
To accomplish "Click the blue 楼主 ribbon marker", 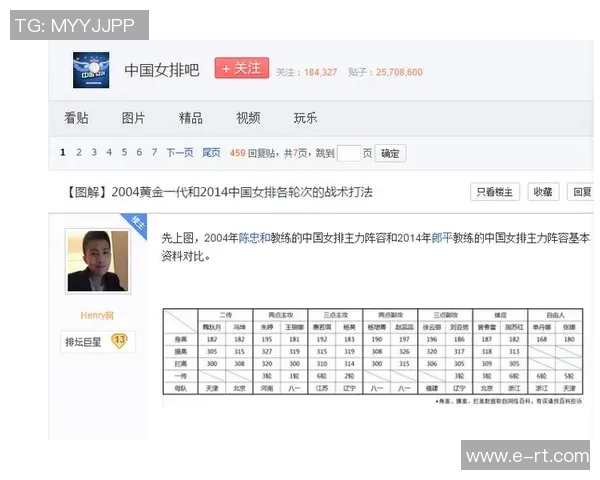I will tap(139, 225).
